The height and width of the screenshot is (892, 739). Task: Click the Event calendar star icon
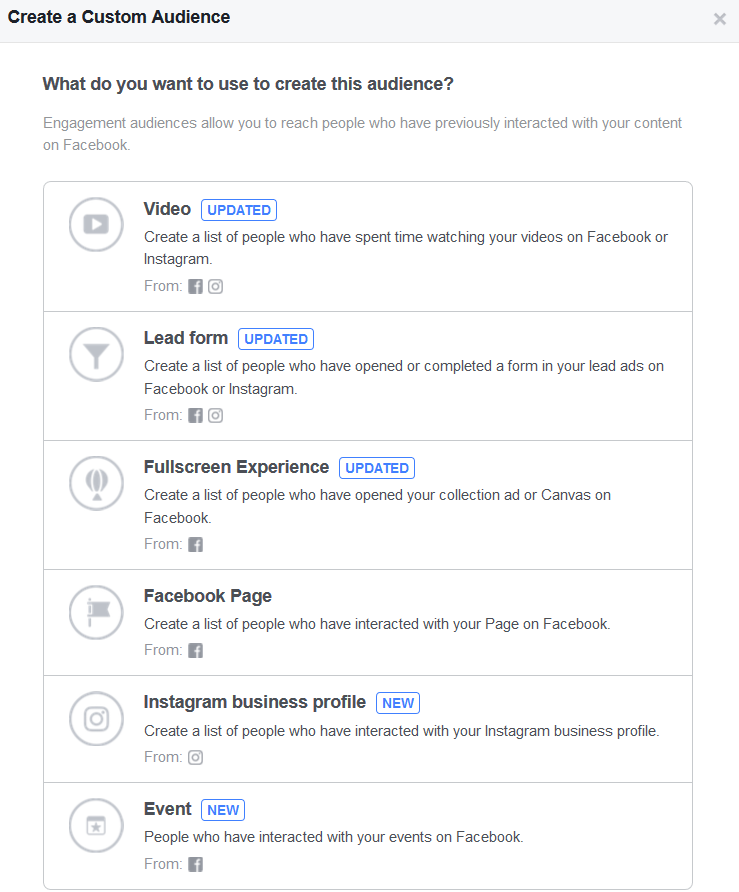[x=96, y=825]
